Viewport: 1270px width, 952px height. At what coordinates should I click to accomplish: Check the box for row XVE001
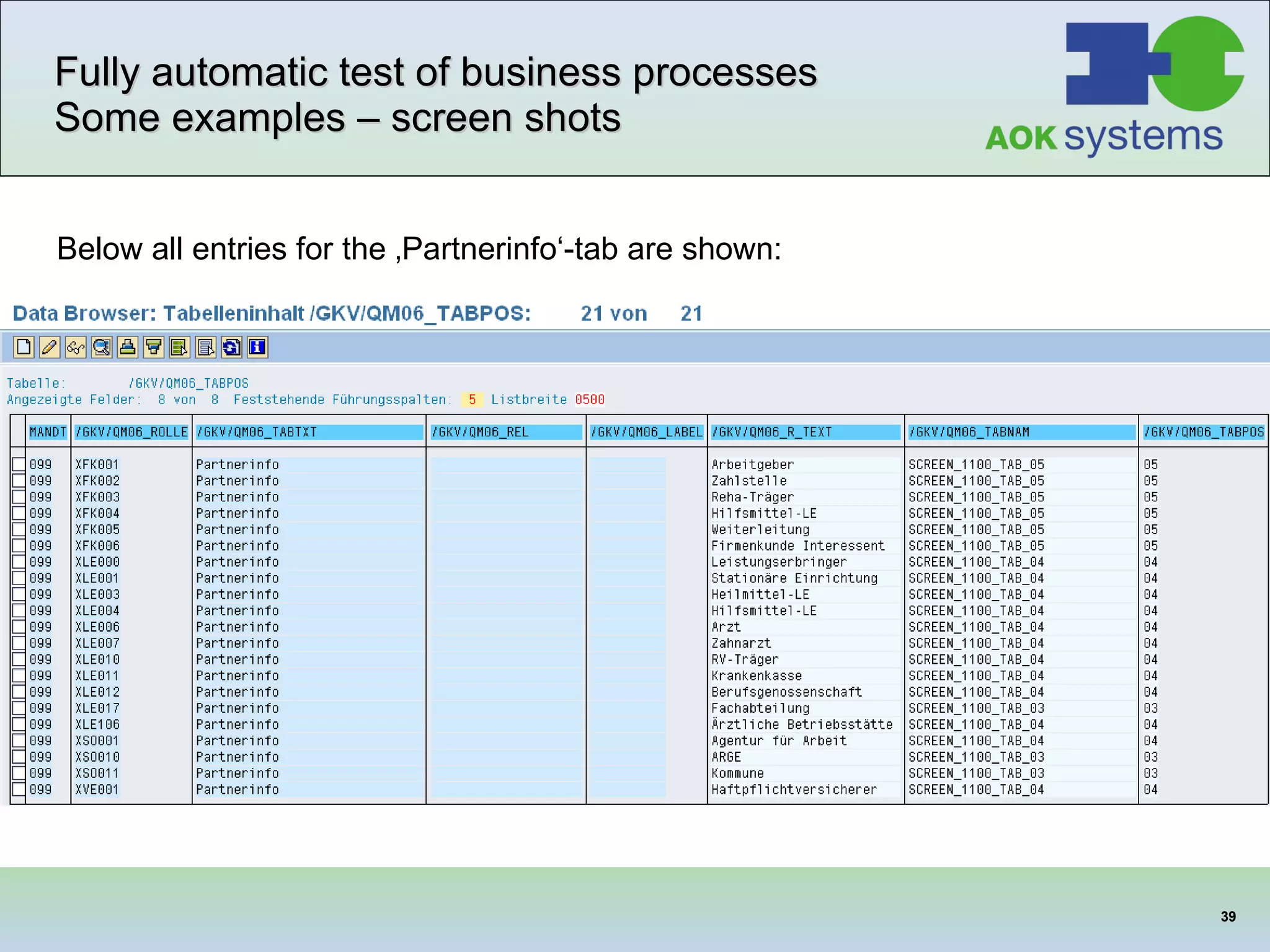coord(19,789)
